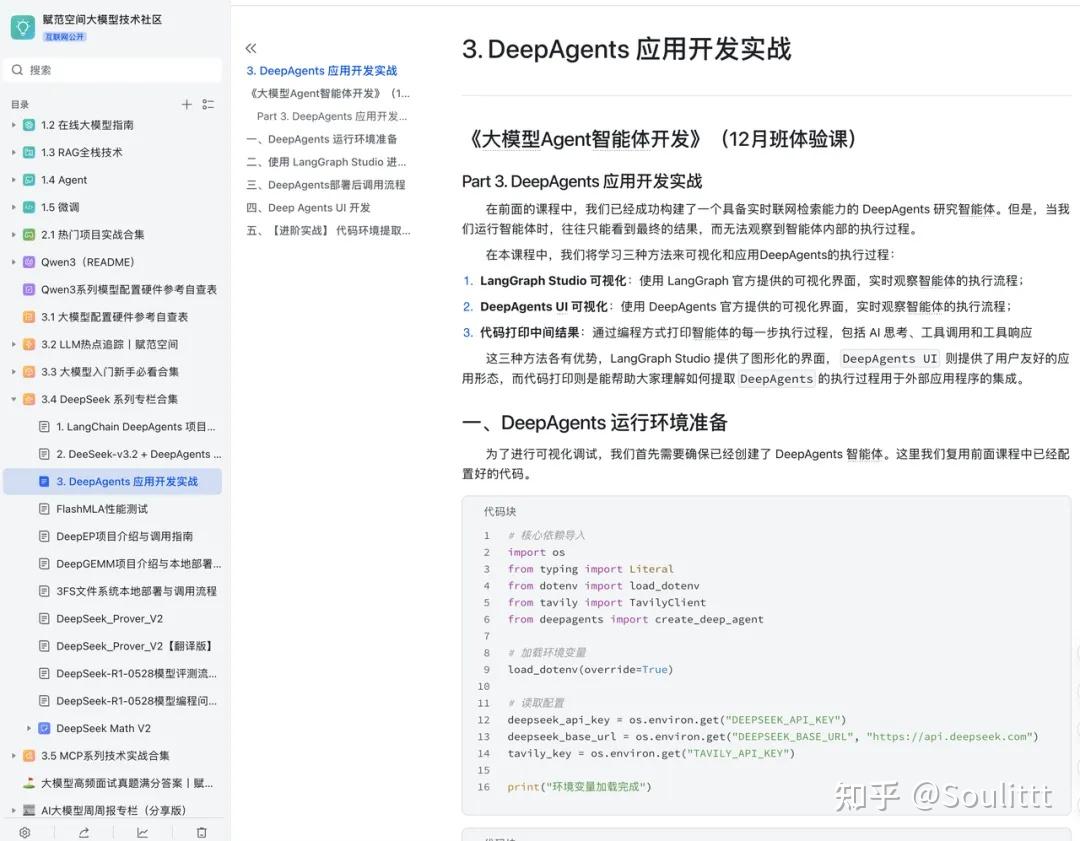Click the 代码块 label of code block
This screenshot has width=1080, height=841.
point(499,511)
